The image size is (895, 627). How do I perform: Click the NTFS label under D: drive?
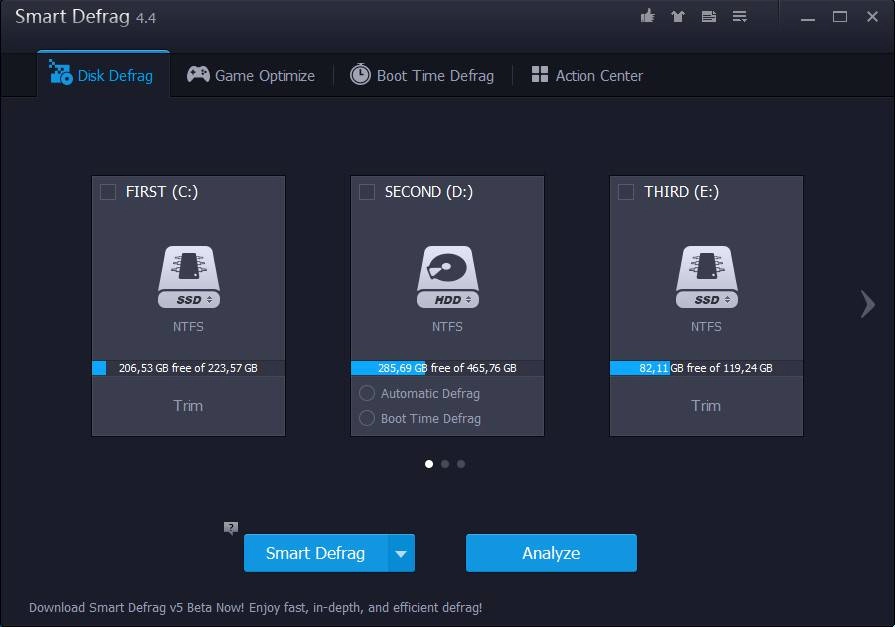click(448, 327)
